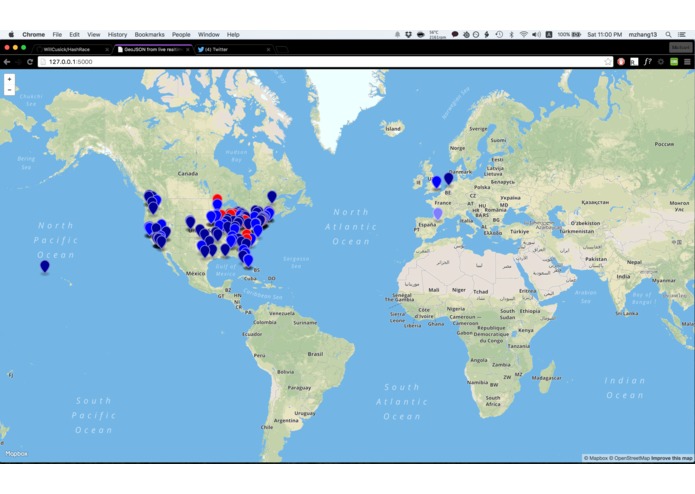The width and height of the screenshot is (695, 494).
Task: Click the Improve this map link
Action: point(672,458)
